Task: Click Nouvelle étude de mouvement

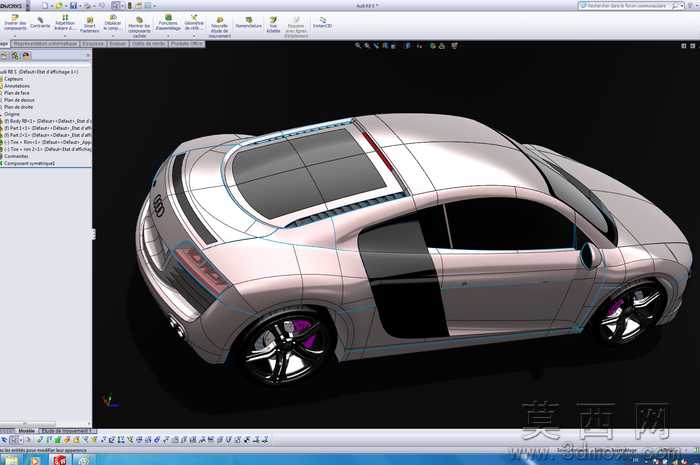Action: pyautogui.click(x=220, y=27)
